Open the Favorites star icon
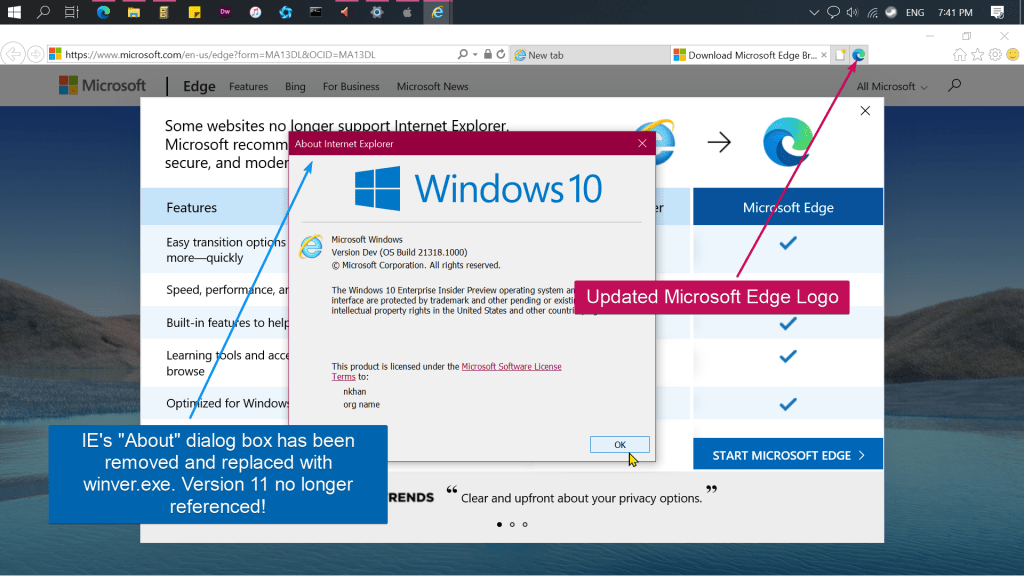 click(x=978, y=55)
